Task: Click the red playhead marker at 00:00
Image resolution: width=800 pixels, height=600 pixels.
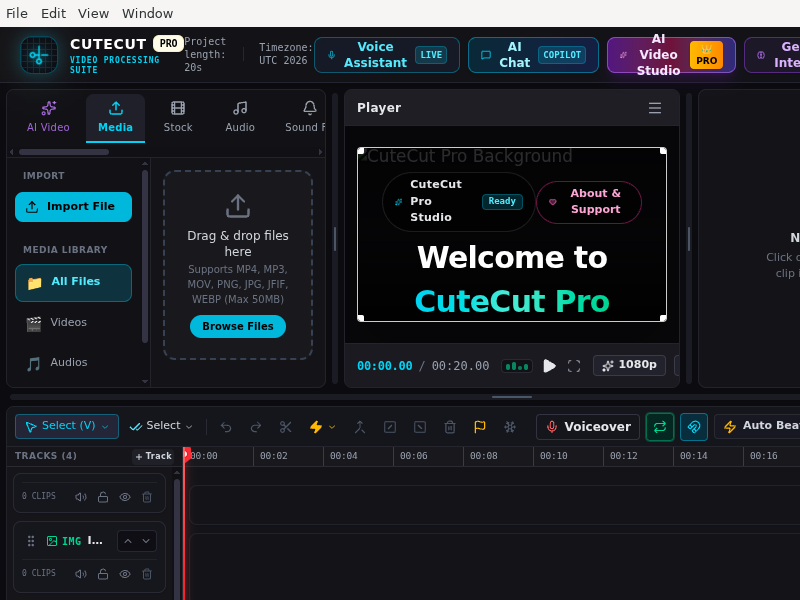Action: click(187, 454)
